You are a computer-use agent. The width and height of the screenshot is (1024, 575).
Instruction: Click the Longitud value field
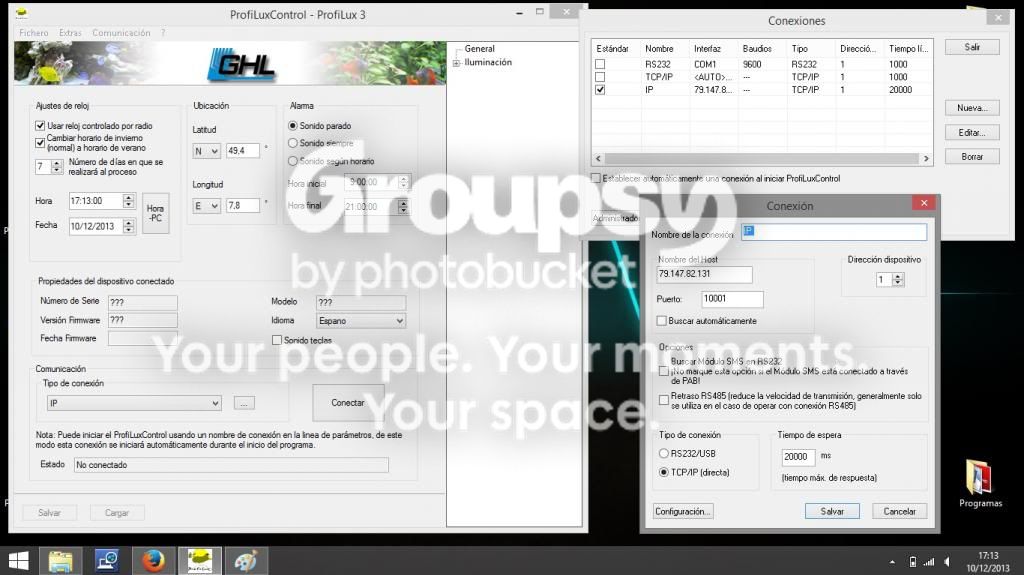[x=243, y=206]
